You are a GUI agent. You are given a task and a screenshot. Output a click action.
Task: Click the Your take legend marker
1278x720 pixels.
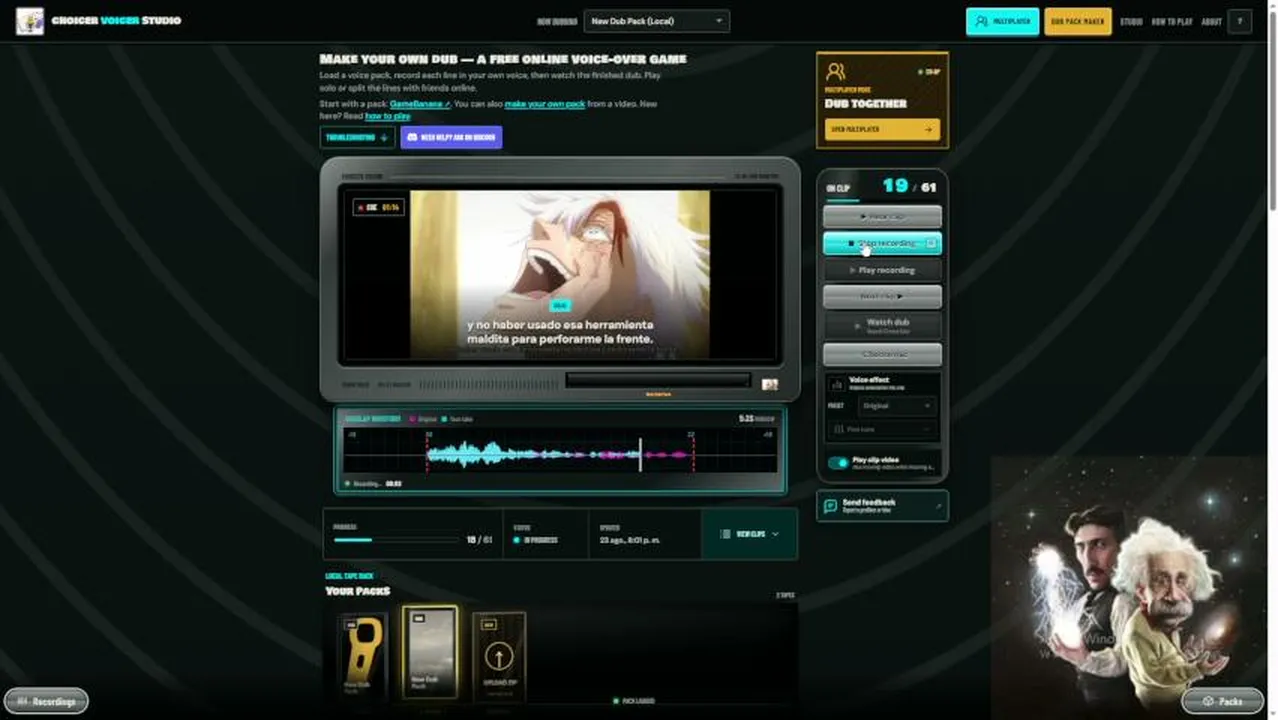(445, 419)
